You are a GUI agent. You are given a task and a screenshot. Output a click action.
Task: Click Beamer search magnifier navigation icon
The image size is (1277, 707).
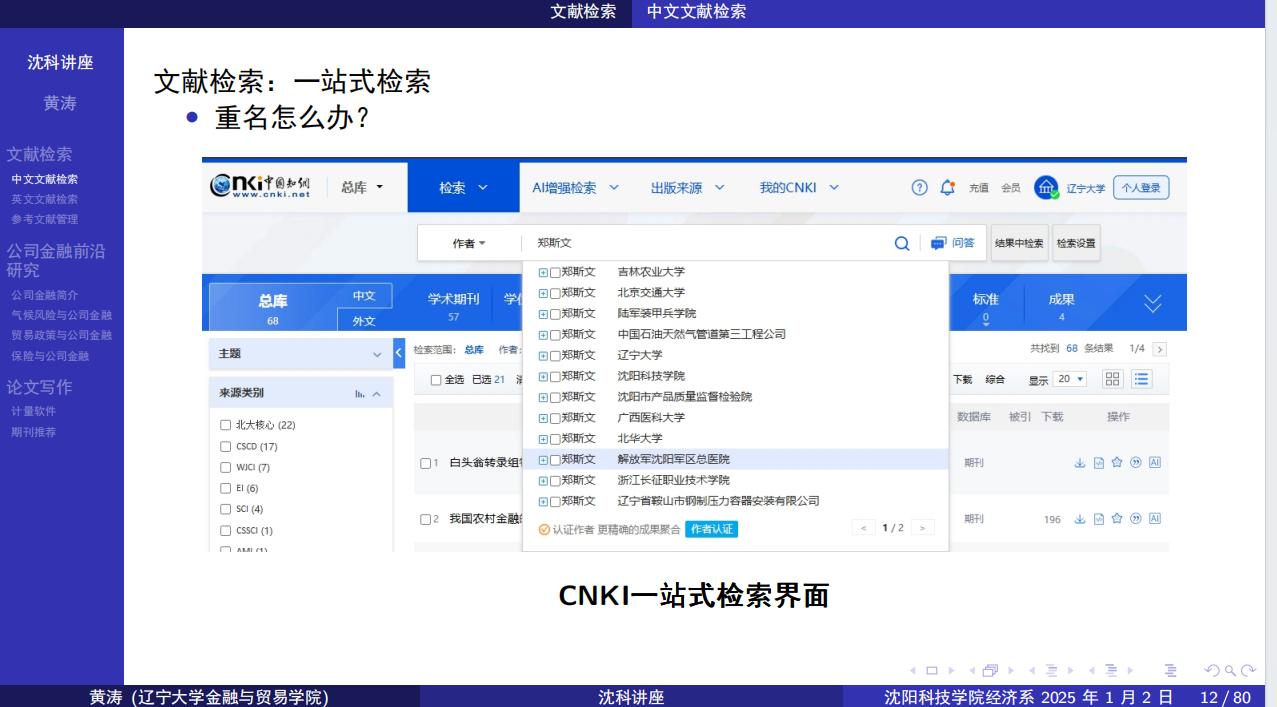[1231, 670]
